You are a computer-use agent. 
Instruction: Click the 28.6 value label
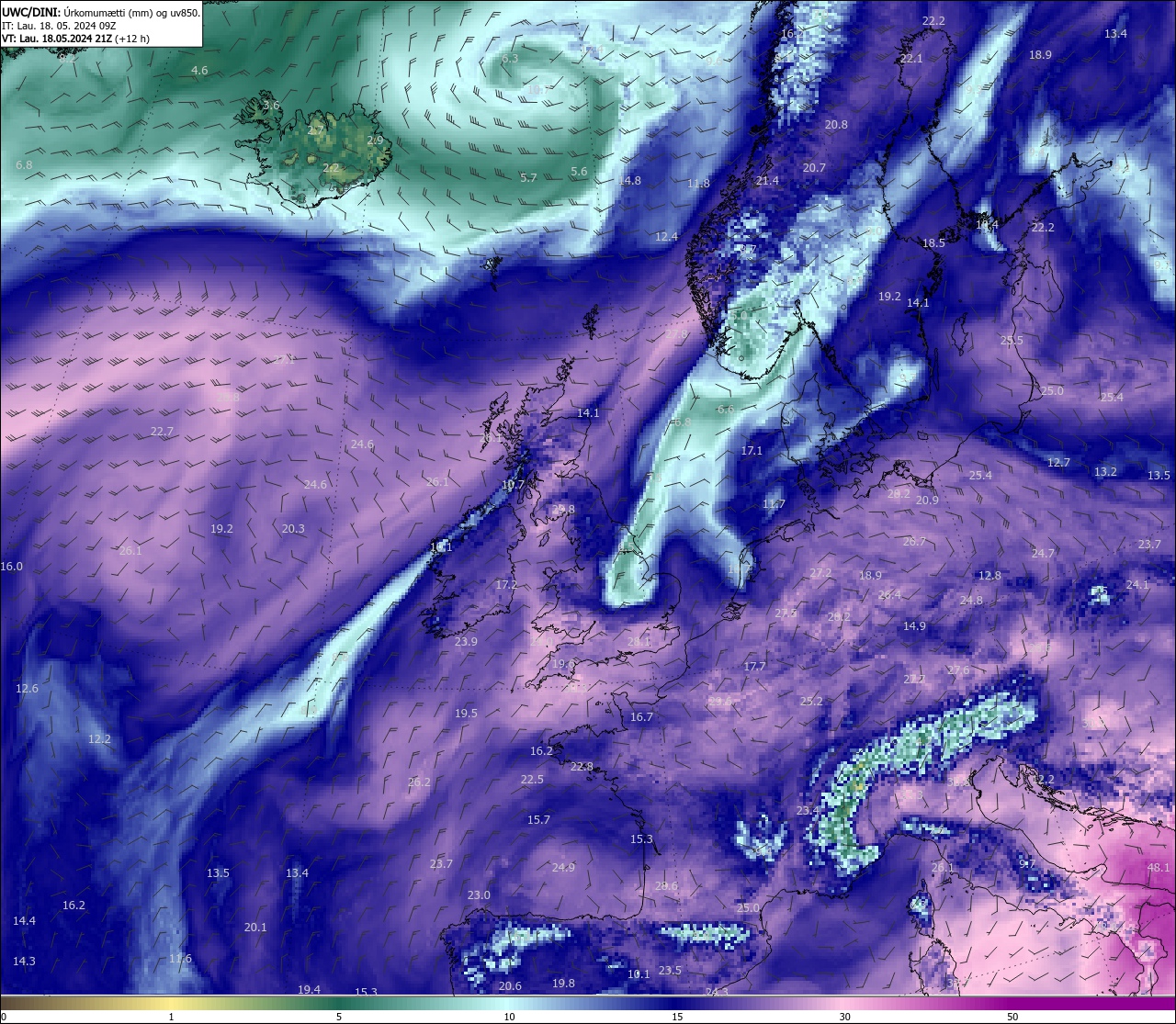[666, 886]
